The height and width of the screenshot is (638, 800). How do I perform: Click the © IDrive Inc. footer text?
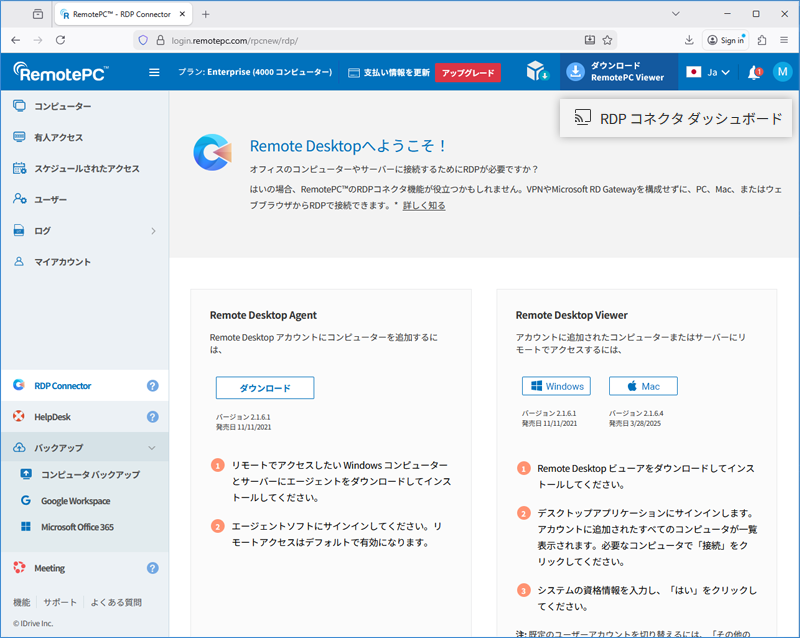point(33,623)
